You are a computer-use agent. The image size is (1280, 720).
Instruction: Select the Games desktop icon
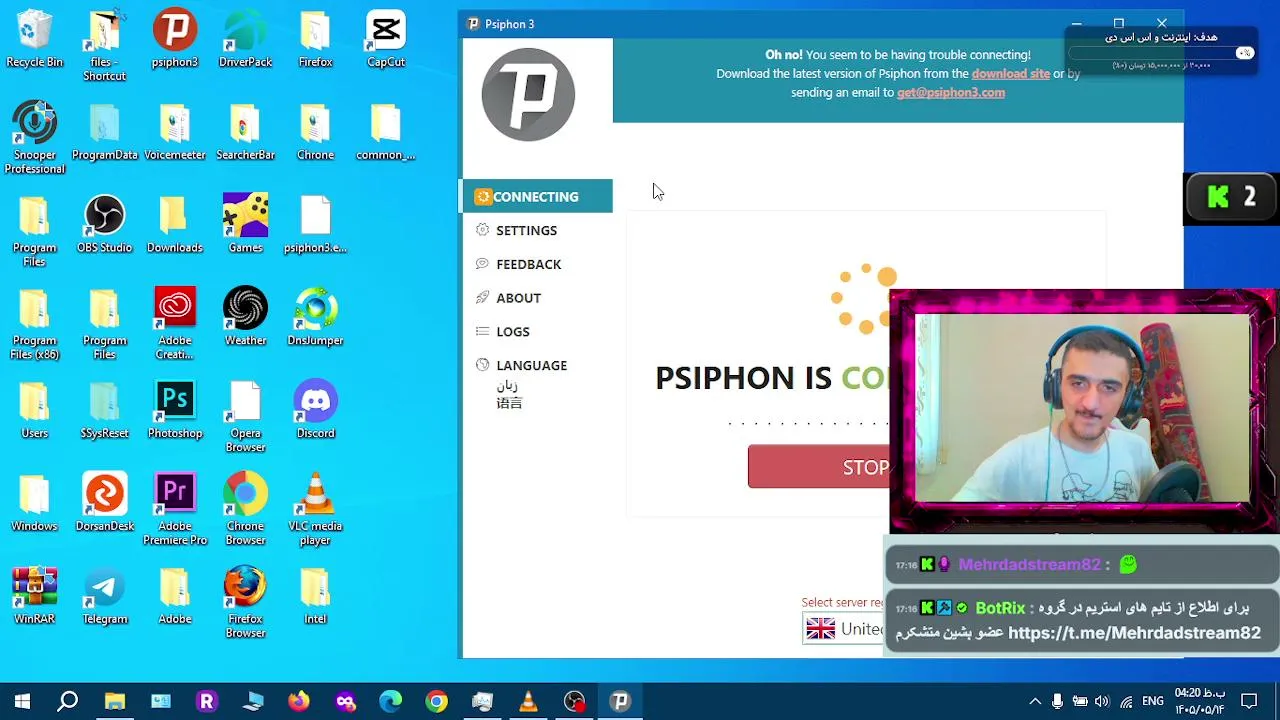point(245,225)
